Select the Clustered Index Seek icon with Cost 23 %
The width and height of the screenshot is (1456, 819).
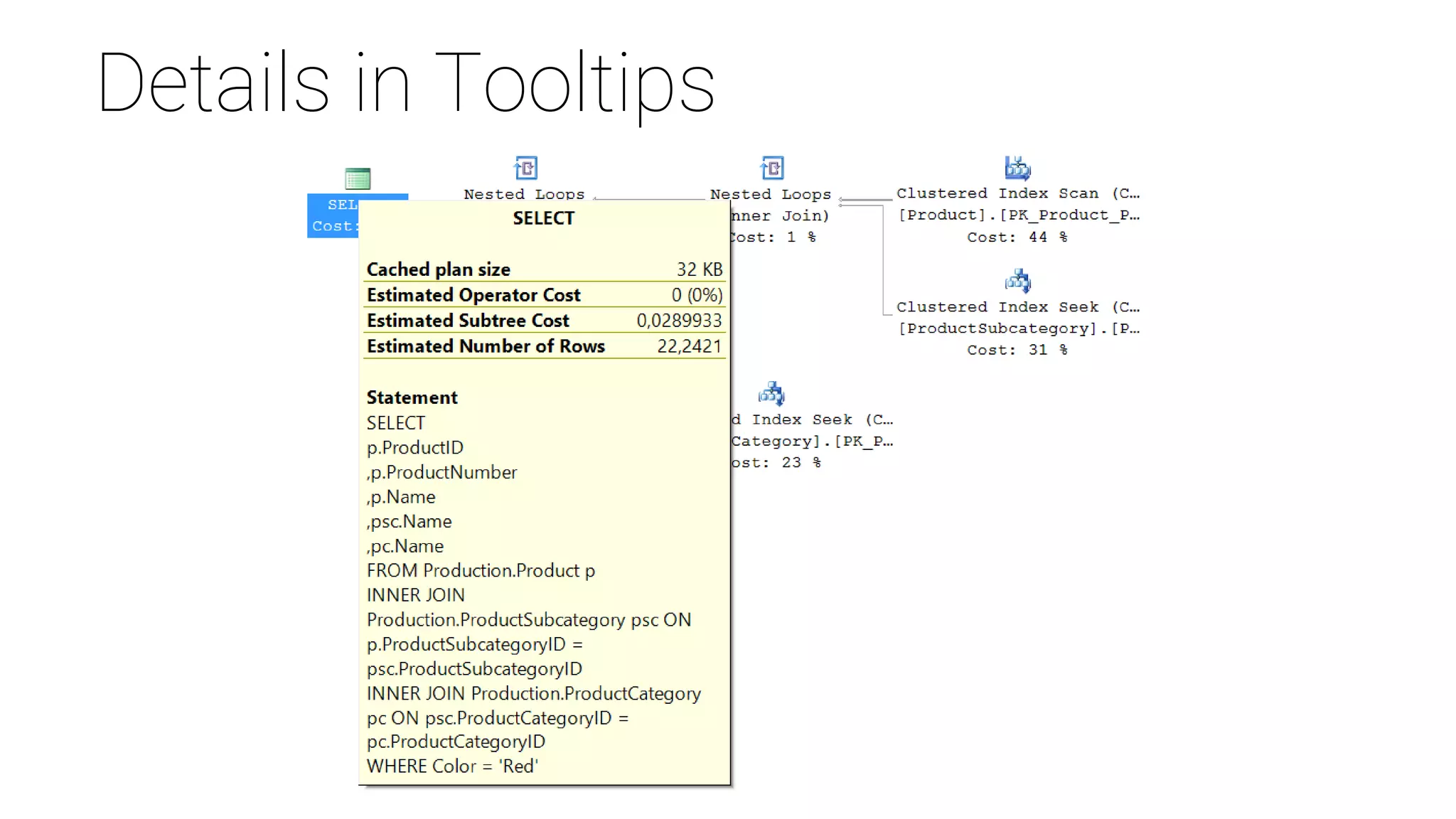click(x=771, y=394)
